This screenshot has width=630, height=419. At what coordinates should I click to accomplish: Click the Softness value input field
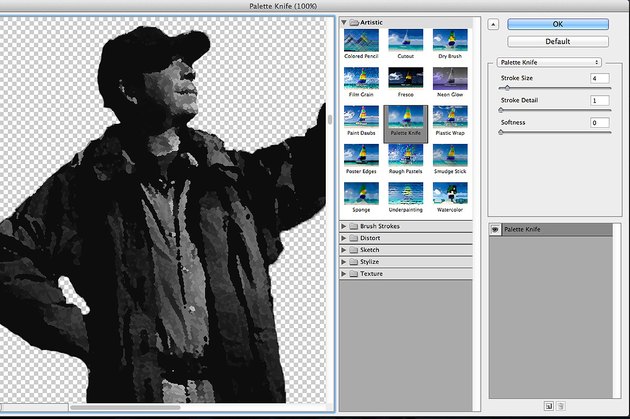tap(600, 123)
